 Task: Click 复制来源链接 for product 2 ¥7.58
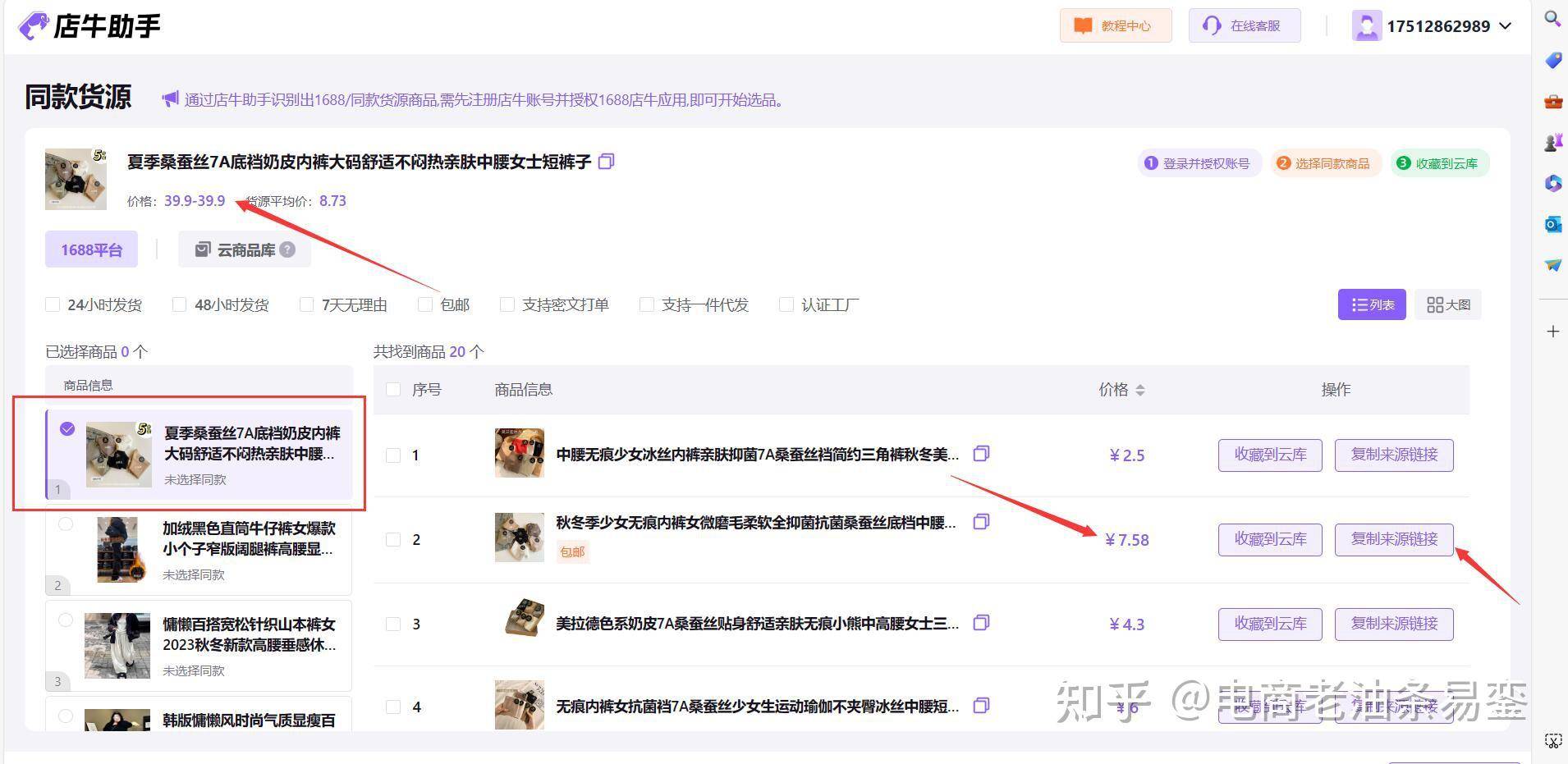(1394, 539)
